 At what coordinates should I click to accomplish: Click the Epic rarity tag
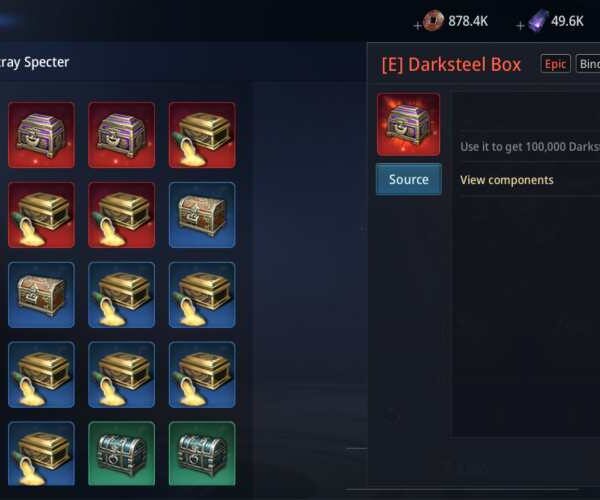556,64
